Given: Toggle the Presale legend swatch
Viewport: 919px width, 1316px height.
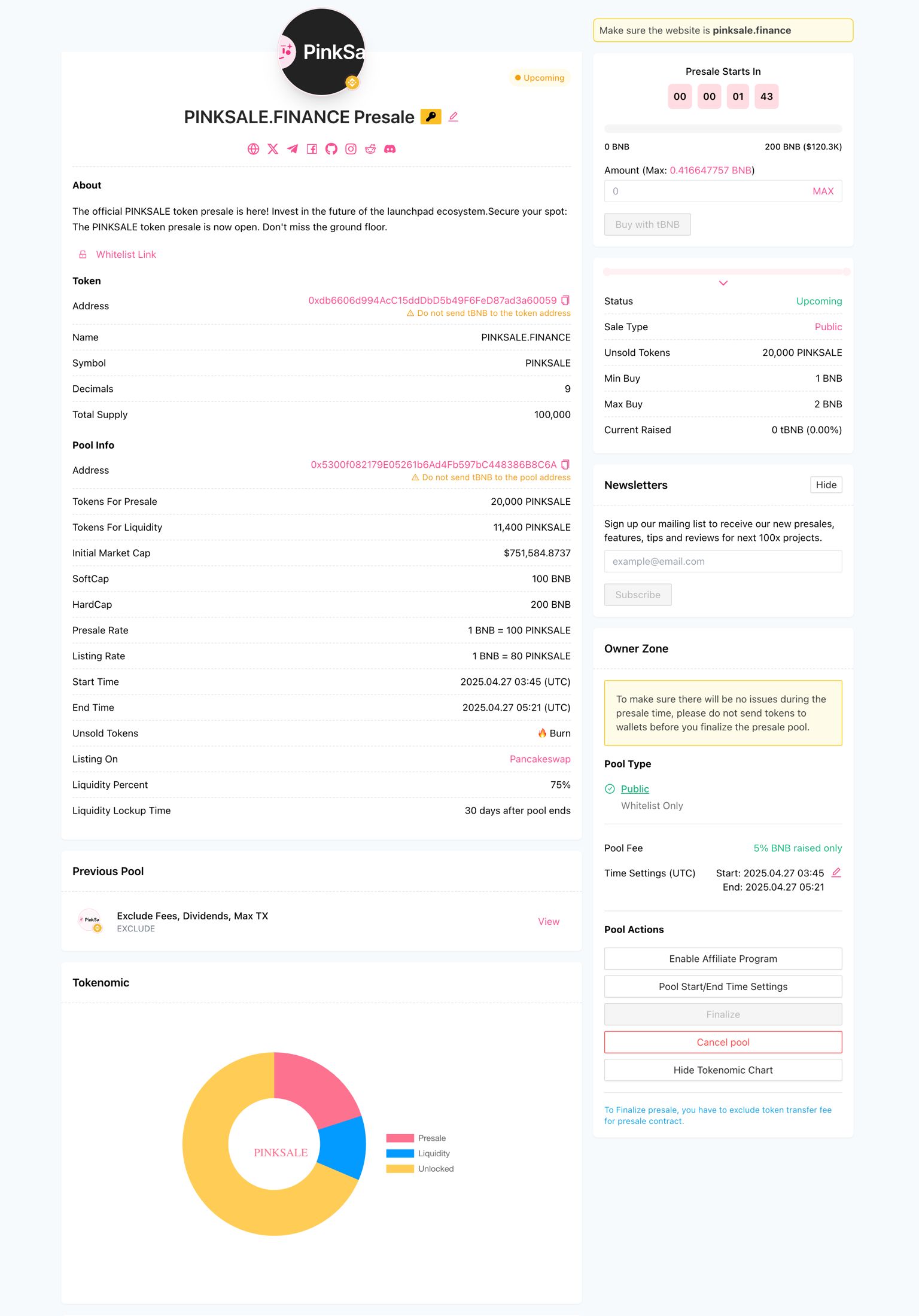Looking at the screenshot, I should pos(400,1138).
